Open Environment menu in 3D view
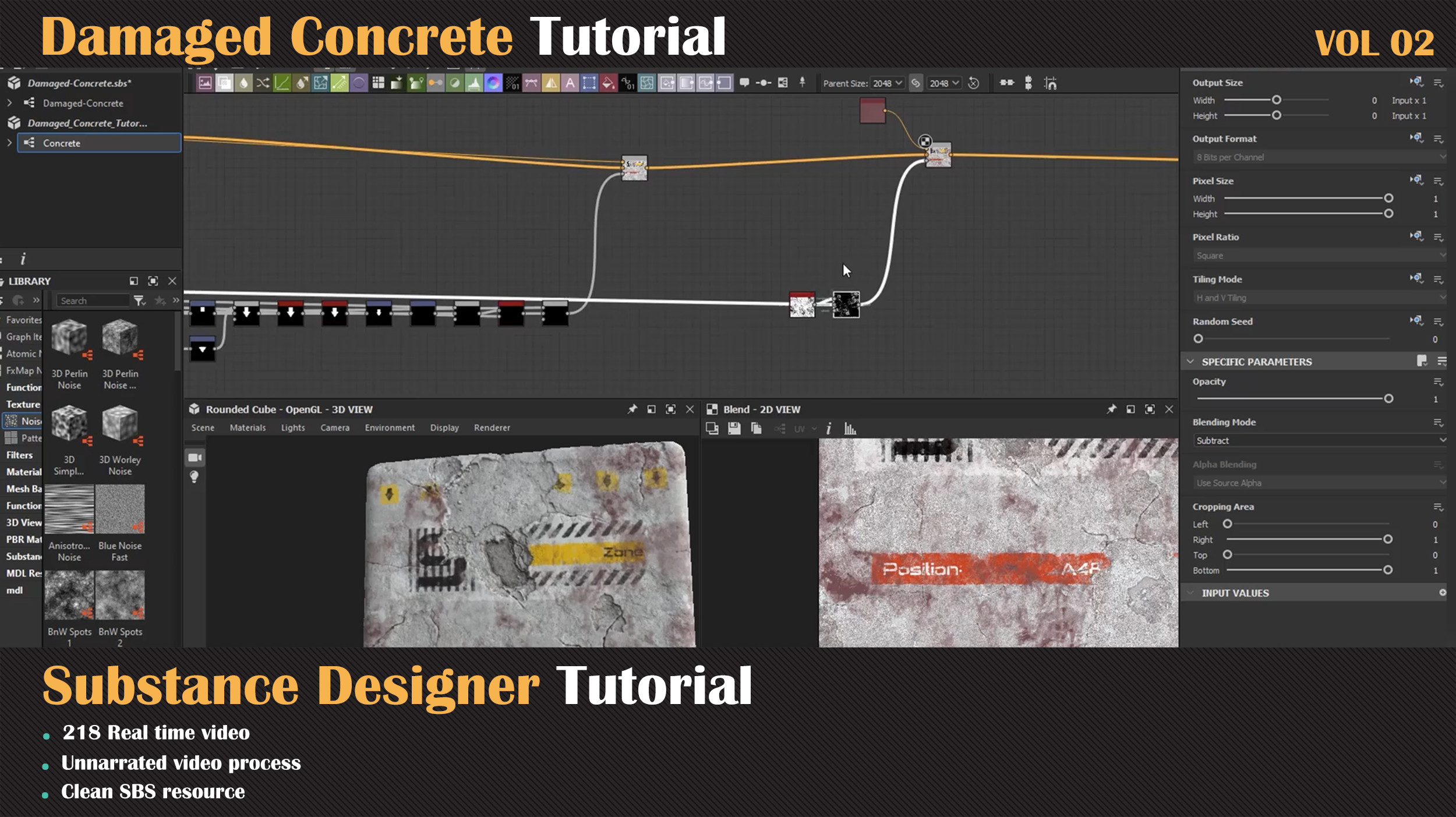 coord(390,428)
